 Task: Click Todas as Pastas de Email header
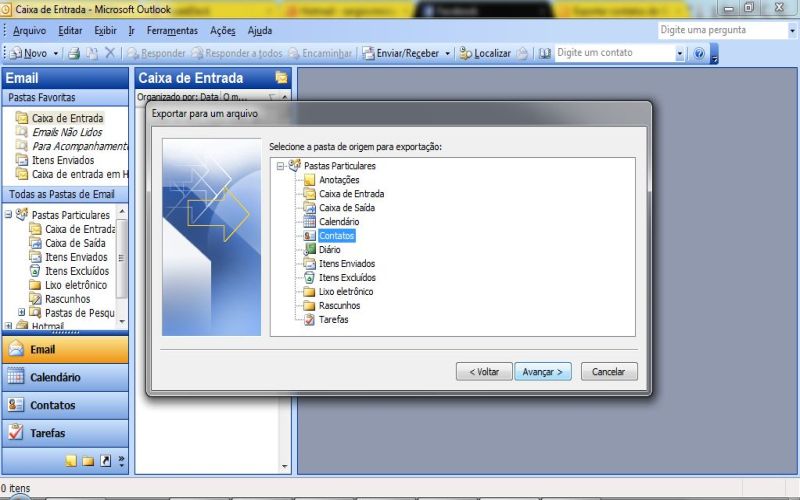65,194
